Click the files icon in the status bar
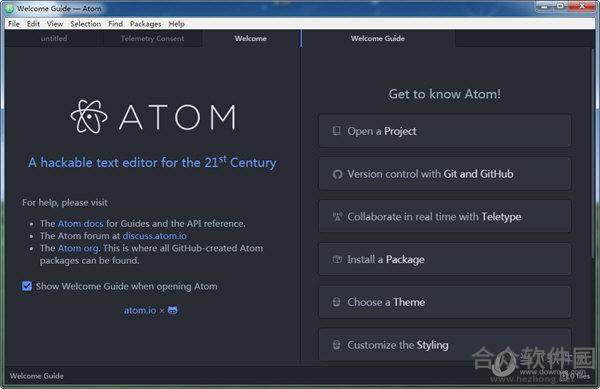The image size is (600, 389). pyautogui.click(x=565, y=376)
